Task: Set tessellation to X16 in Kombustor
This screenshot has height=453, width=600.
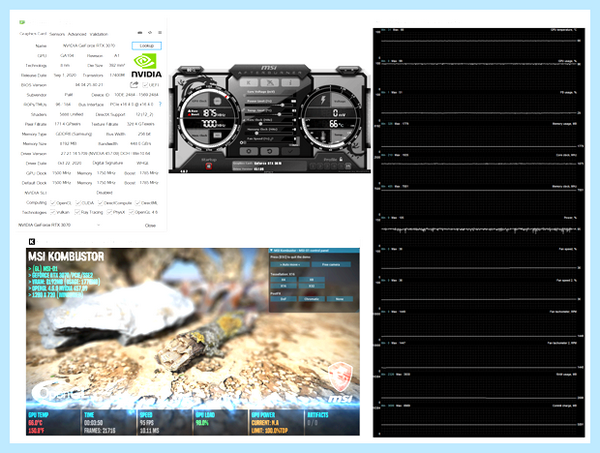Action: (x=284, y=286)
